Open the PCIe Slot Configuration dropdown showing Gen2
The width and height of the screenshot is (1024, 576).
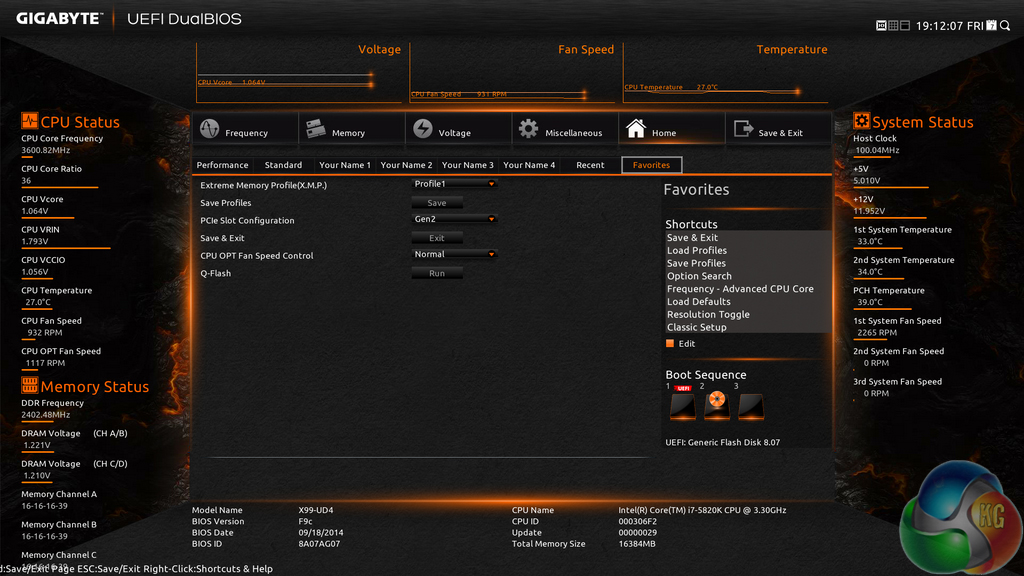(x=455, y=219)
